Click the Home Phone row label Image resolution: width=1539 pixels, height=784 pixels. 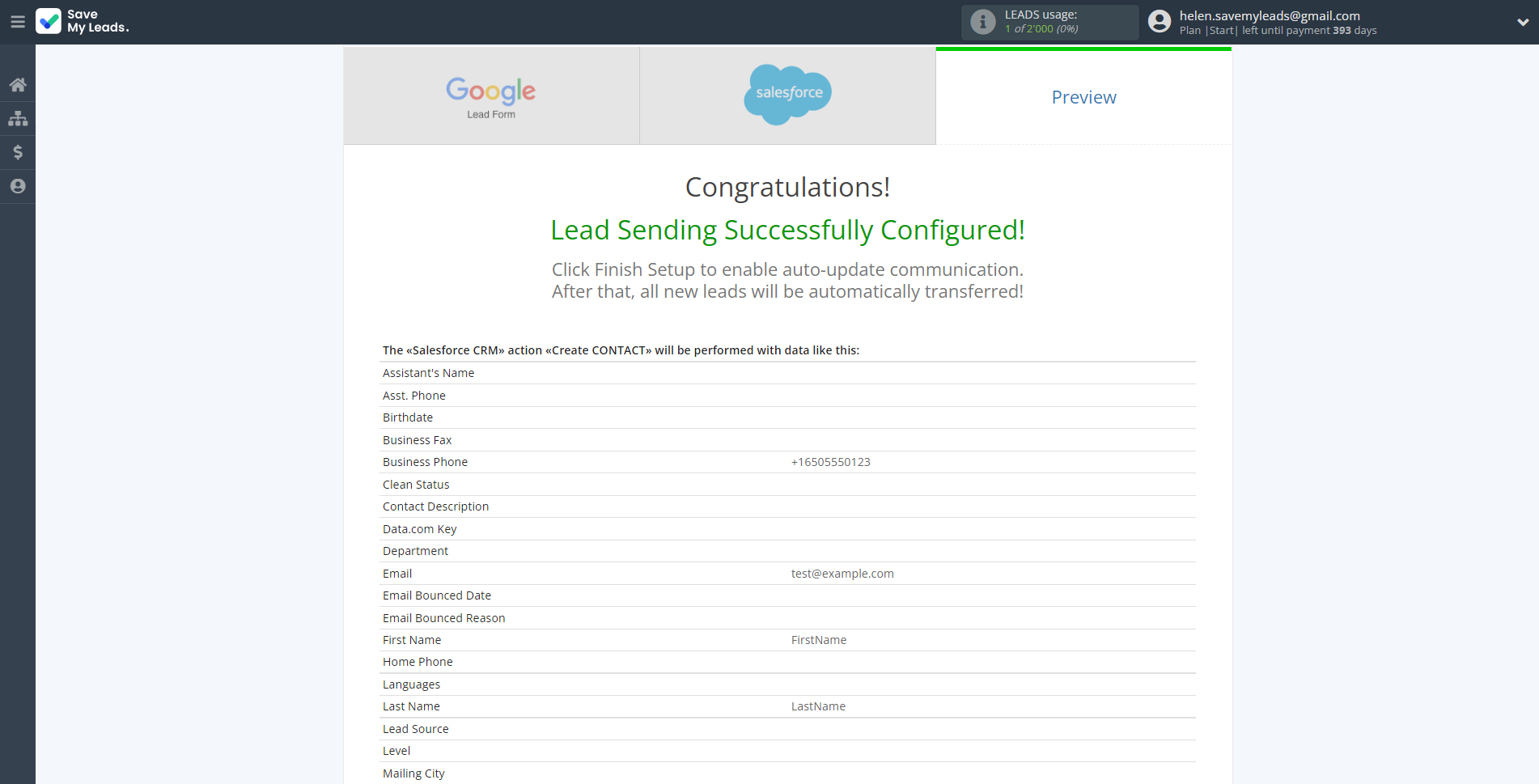pos(418,662)
